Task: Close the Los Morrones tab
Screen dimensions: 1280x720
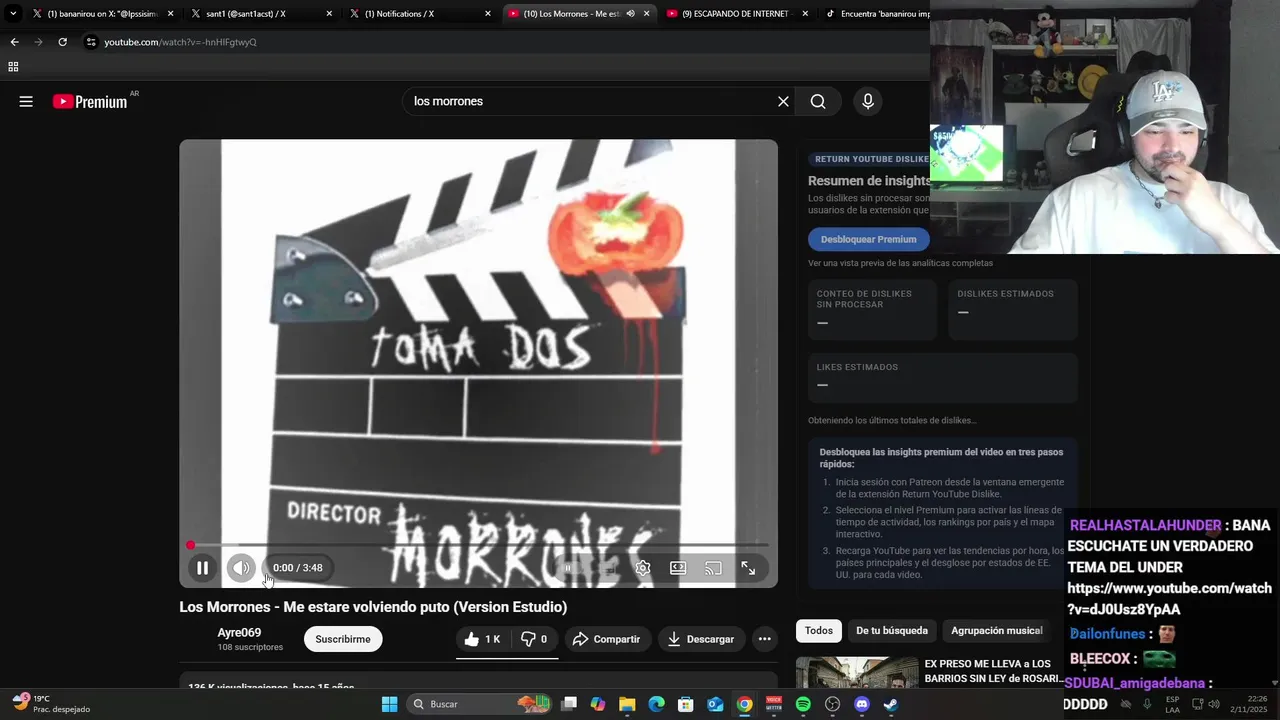Action: [647, 14]
